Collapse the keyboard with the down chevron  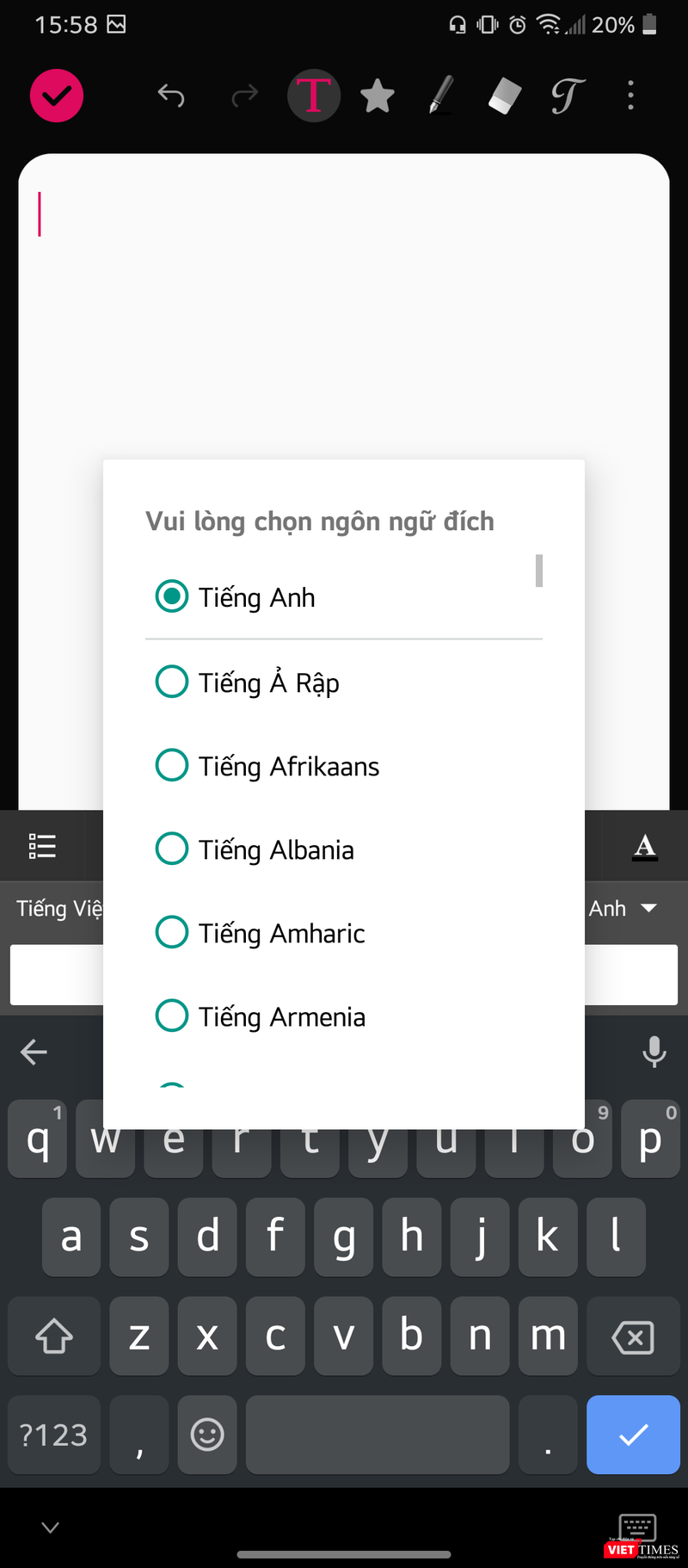point(49,1528)
